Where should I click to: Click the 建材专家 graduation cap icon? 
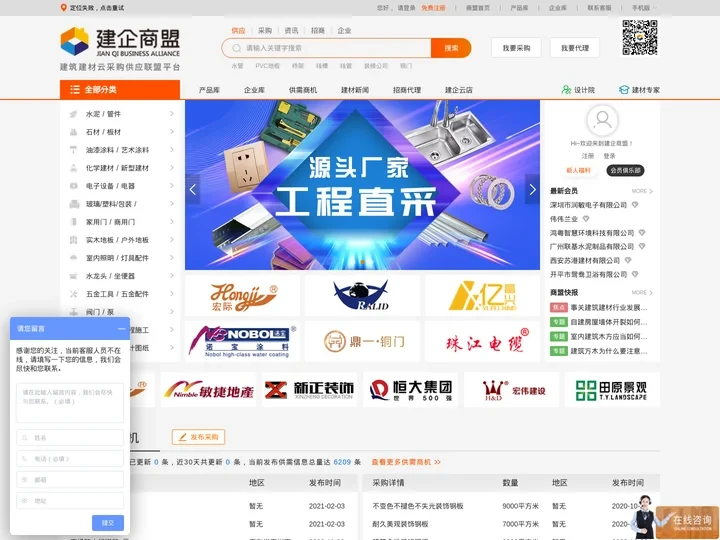tap(624, 90)
